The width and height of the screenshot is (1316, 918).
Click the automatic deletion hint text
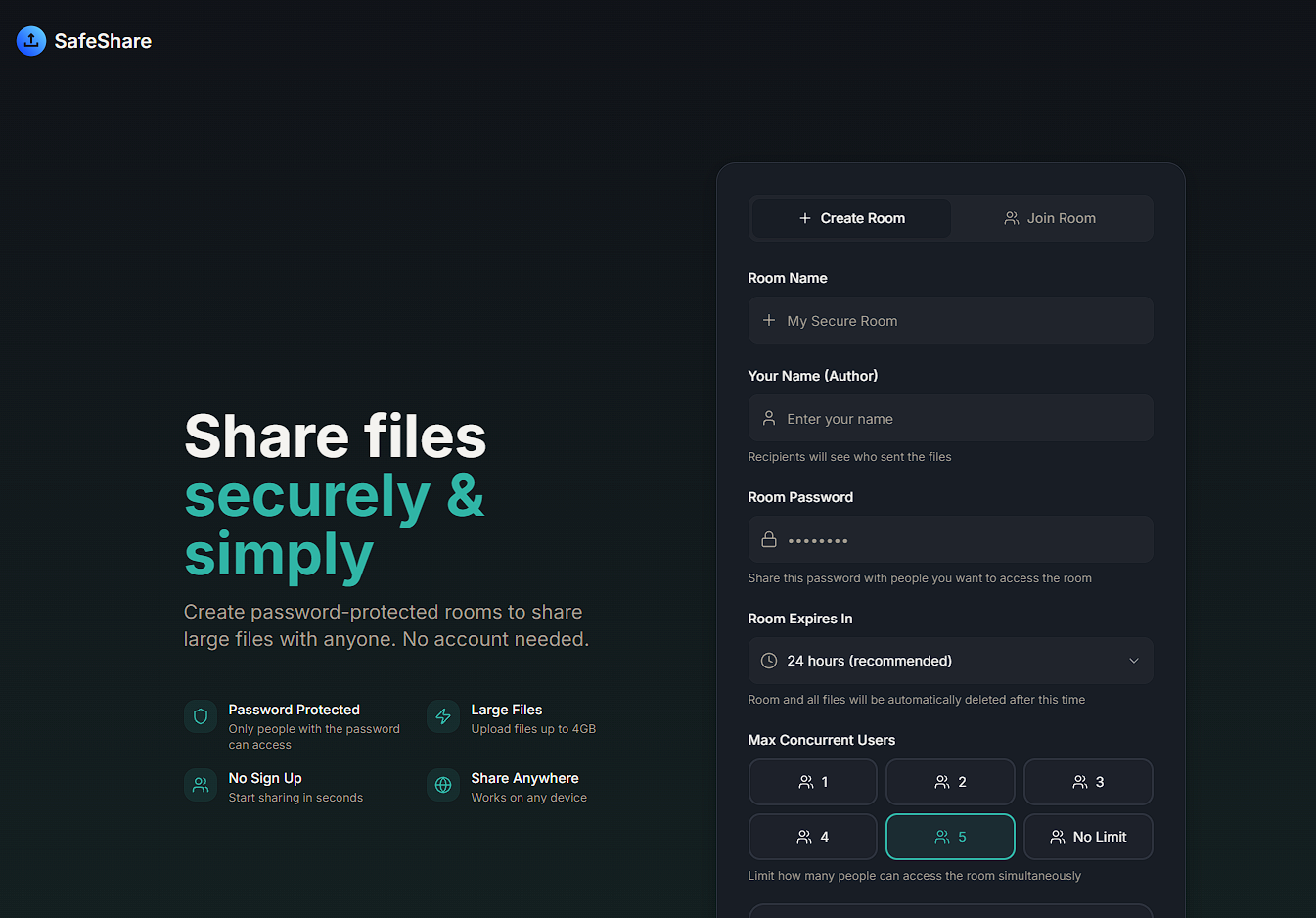[917, 700]
